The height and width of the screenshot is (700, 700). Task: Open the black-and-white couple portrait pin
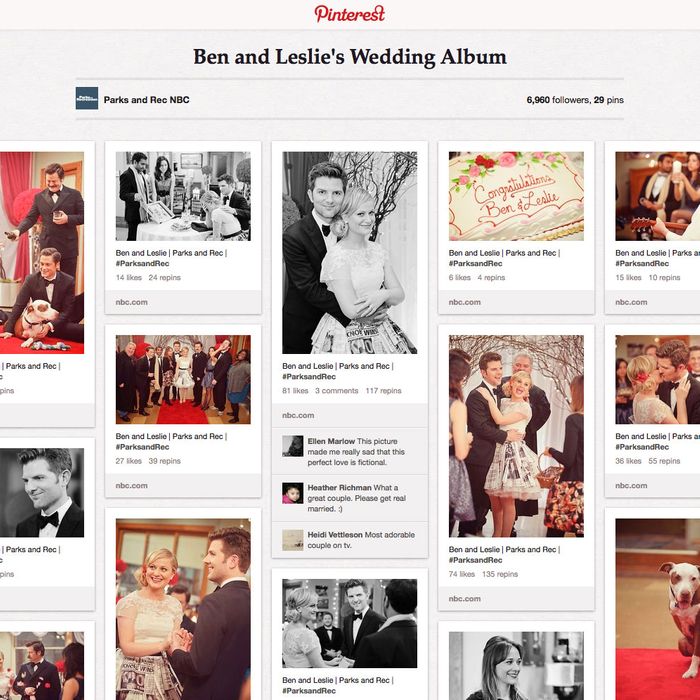tap(350, 253)
